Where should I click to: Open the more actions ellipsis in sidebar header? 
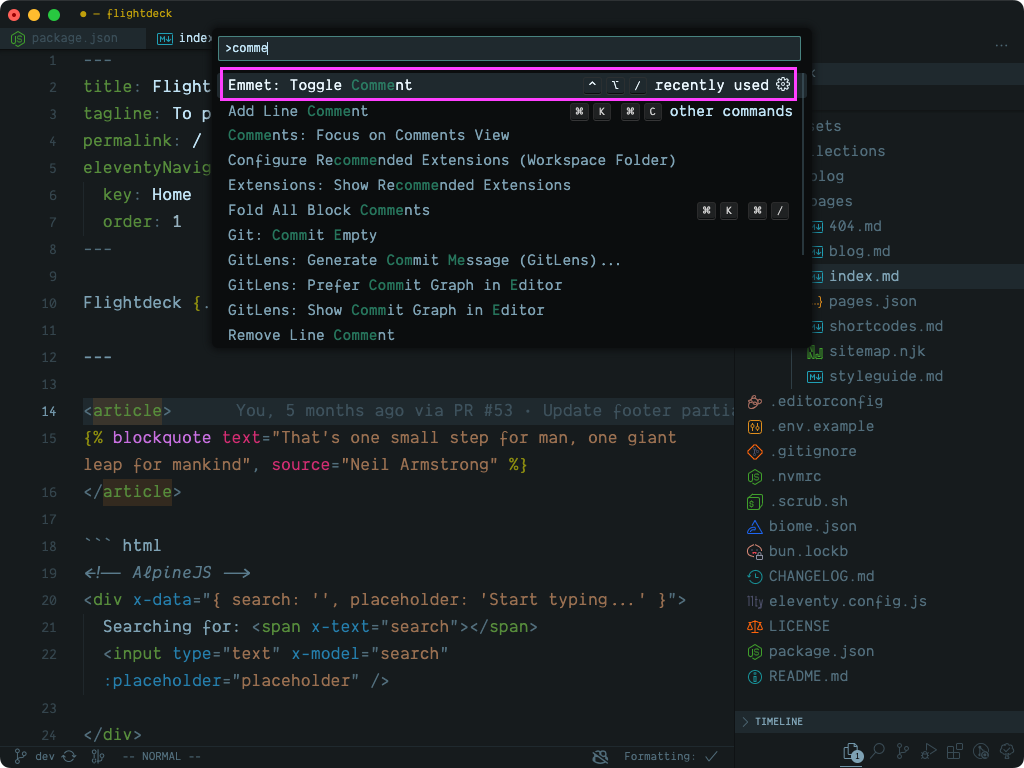[x=1000, y=46]
